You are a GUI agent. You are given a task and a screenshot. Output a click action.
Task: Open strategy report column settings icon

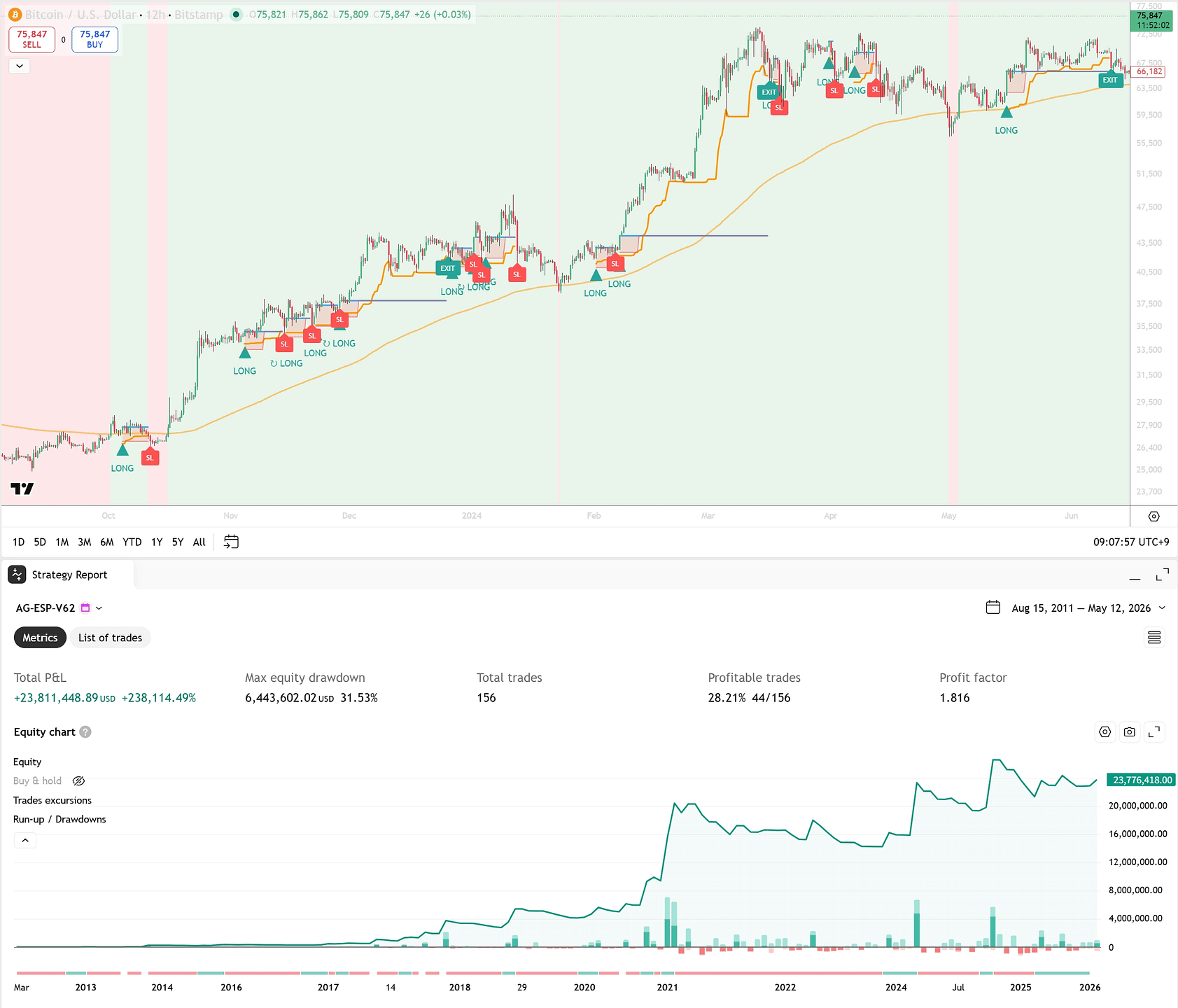coord(1154,638)
